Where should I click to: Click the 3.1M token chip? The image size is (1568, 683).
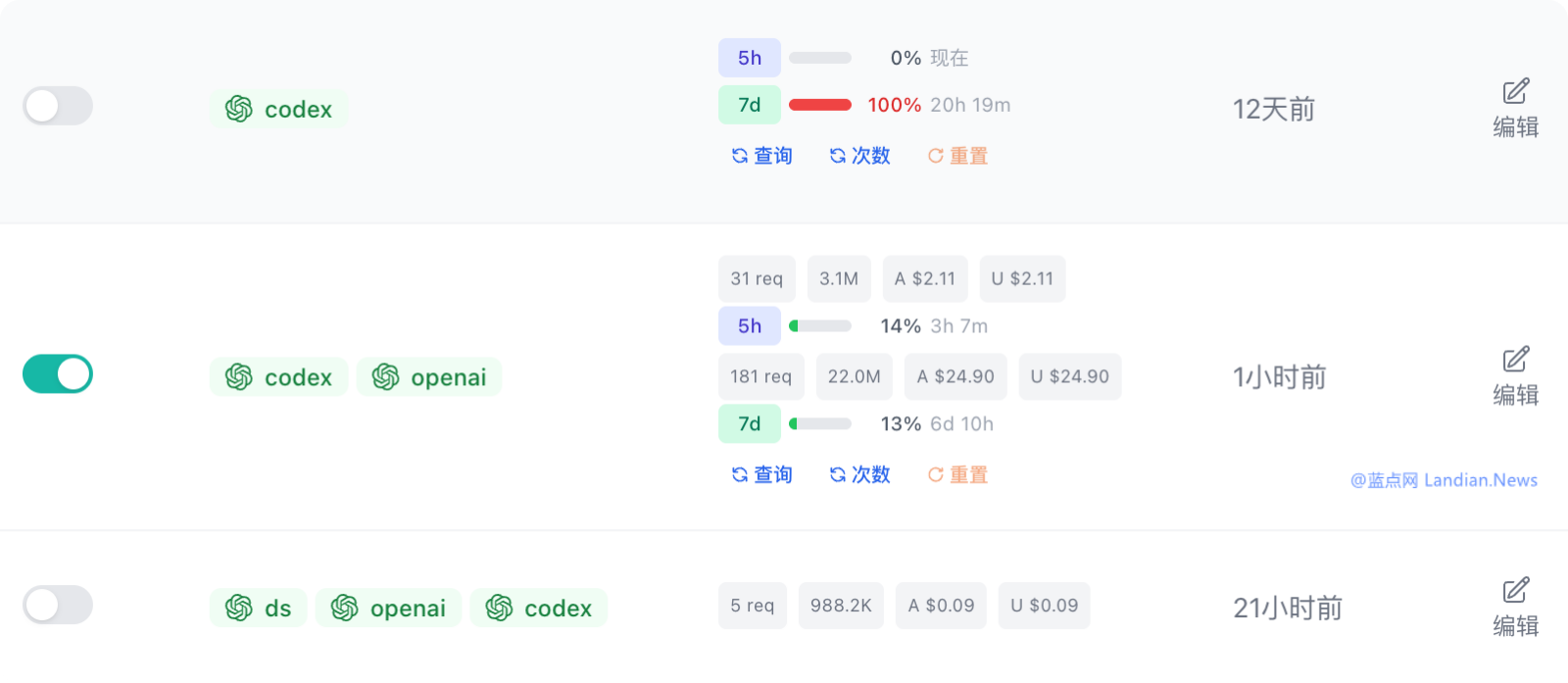(x=839, y=278)
